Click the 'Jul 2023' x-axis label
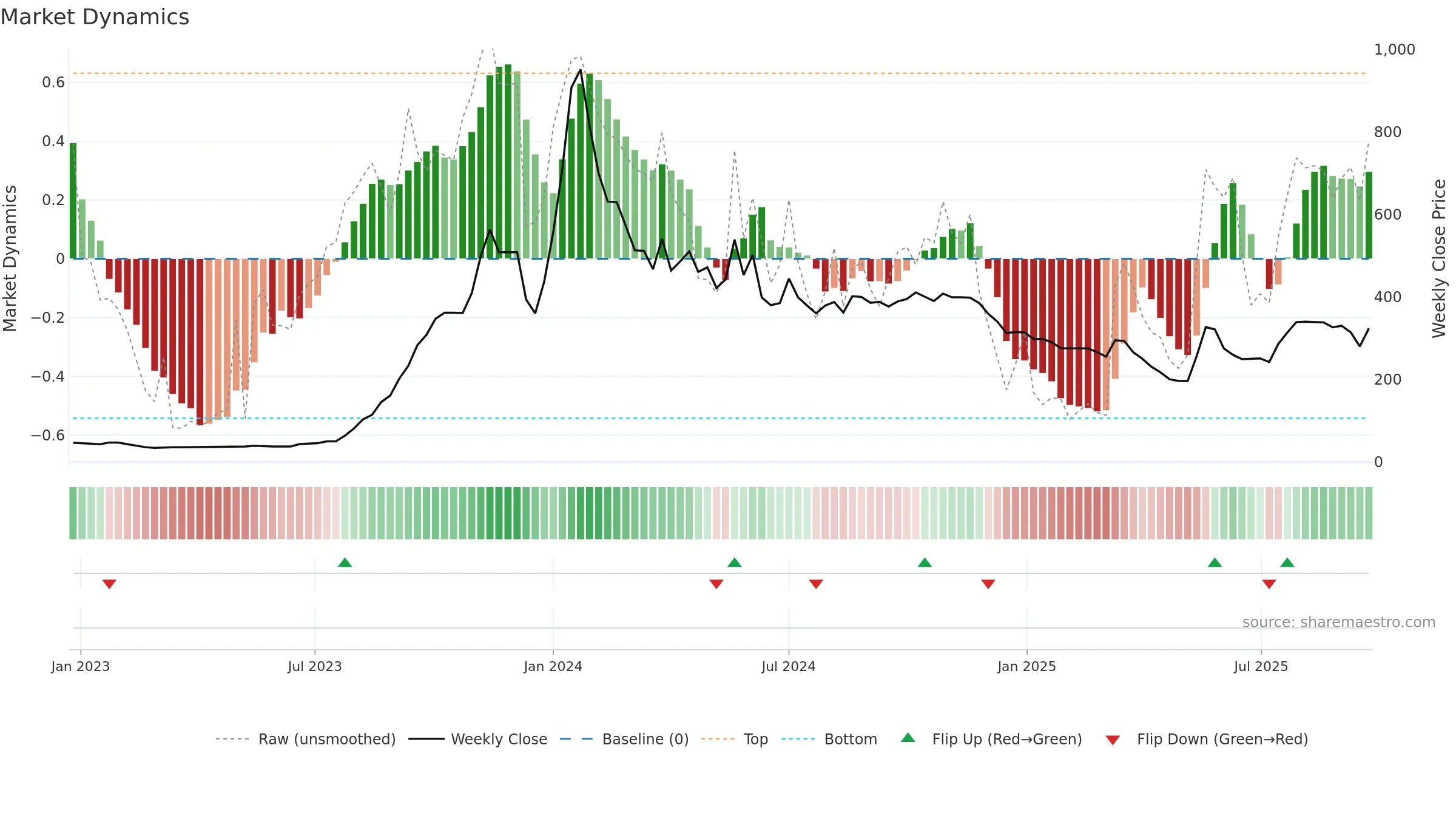1456x819 pixels. (x=315, y=666)
